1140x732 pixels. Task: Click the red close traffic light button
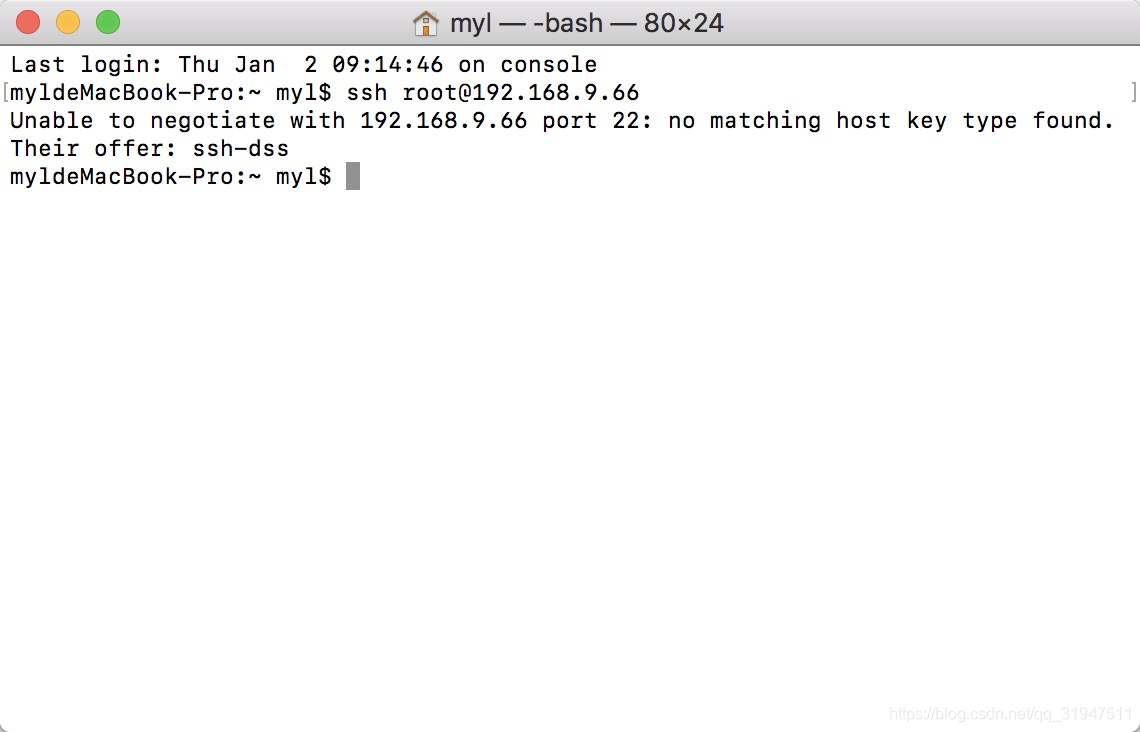27,20
